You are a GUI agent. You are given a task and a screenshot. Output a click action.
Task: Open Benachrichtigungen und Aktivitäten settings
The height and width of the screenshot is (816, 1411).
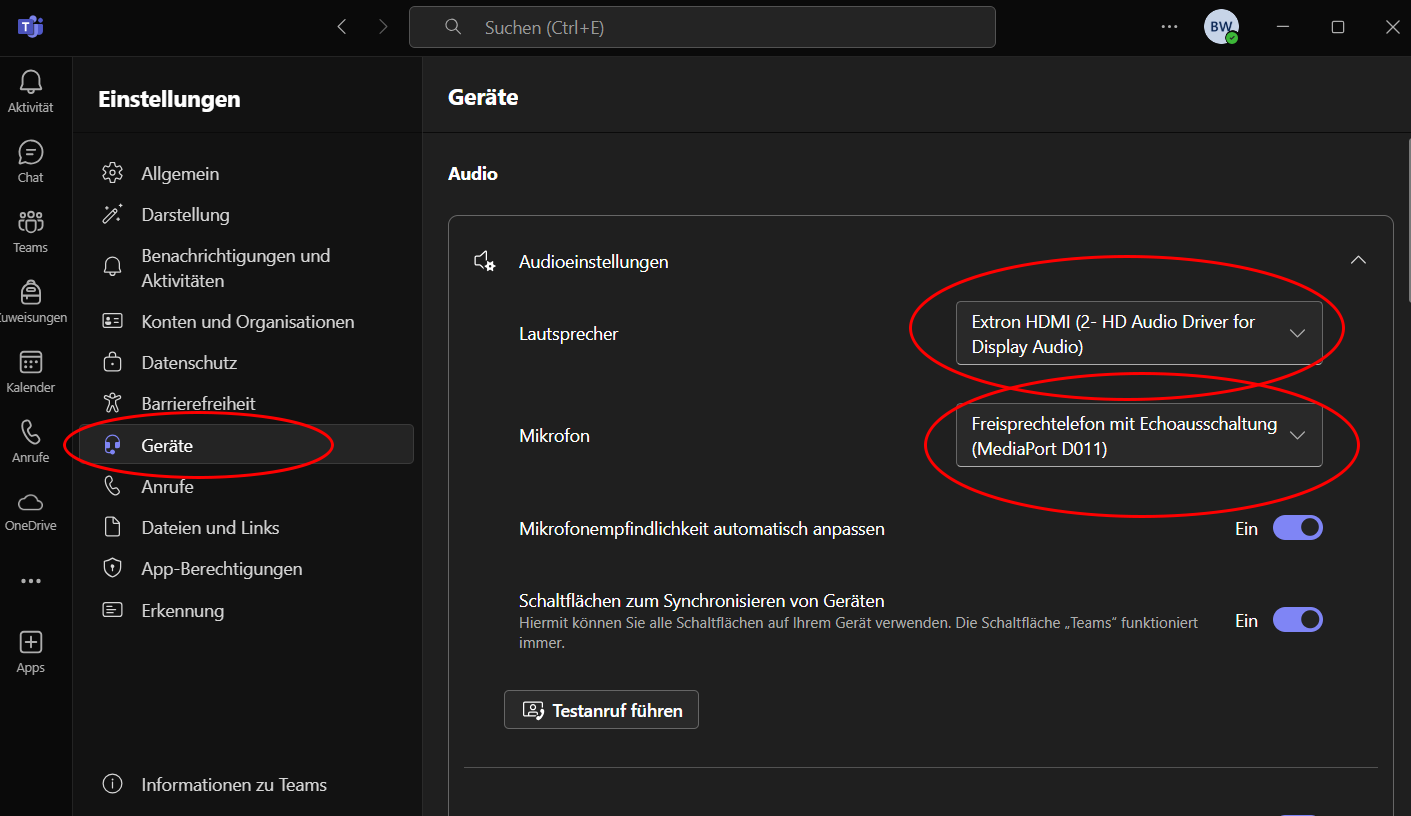click(x=246, y=268)
